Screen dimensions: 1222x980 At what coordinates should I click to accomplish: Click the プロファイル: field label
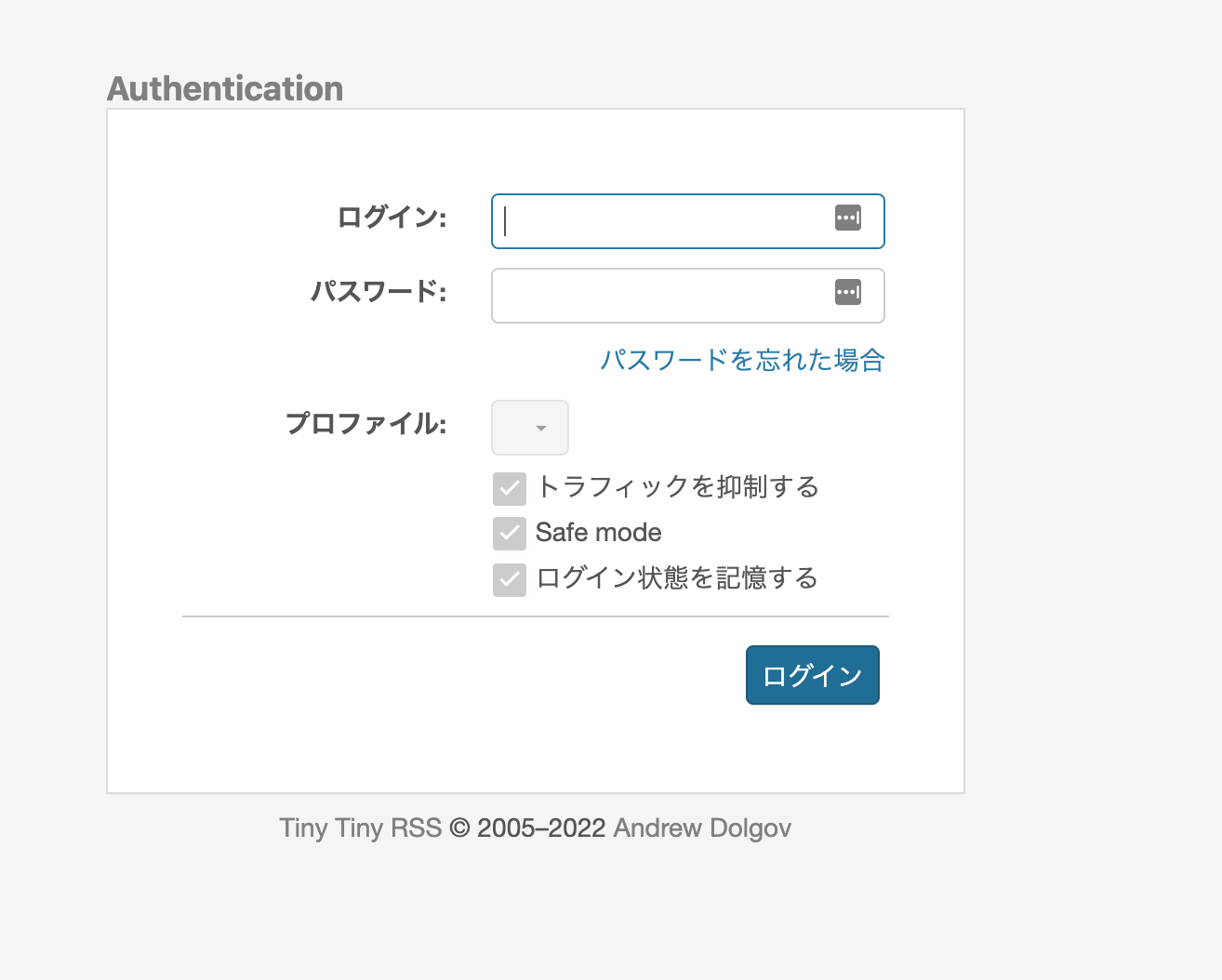pos(366,424)
